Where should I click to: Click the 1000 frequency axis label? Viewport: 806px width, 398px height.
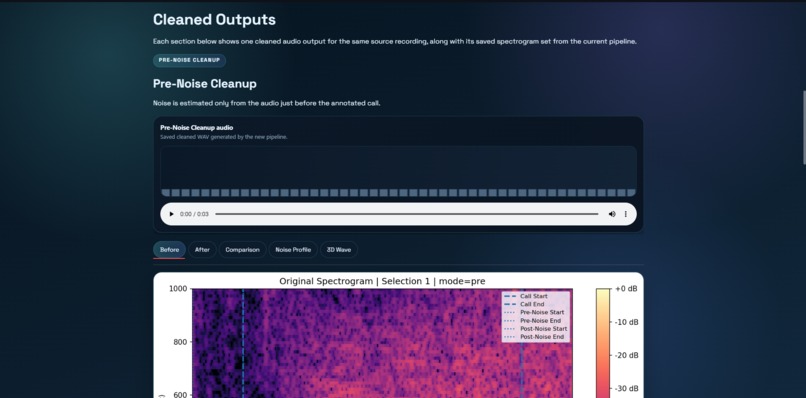click(178, 289)
